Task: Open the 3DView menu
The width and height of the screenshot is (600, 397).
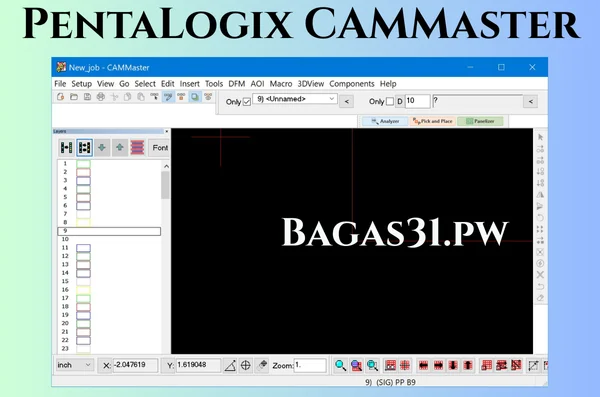Action: click(311, 84)
